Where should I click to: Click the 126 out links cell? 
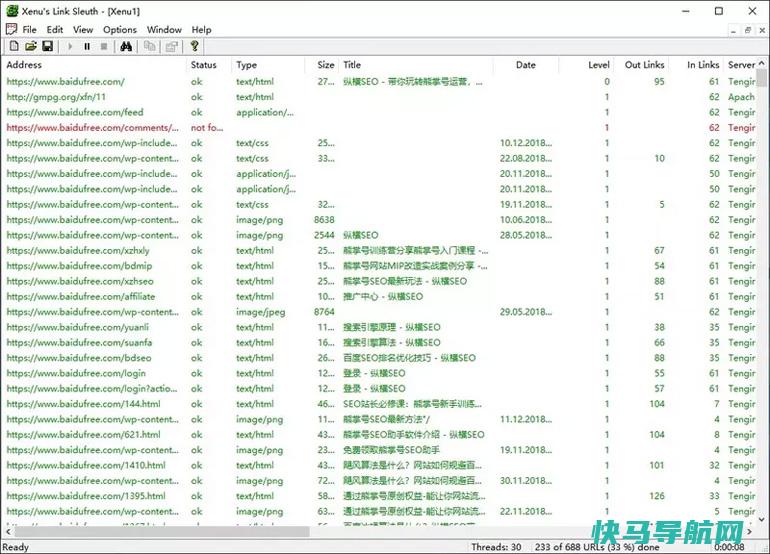pos(657,496)
